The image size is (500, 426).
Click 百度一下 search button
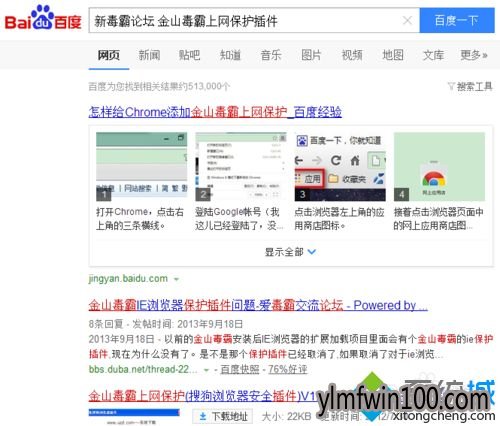click(x=457, y=21)
